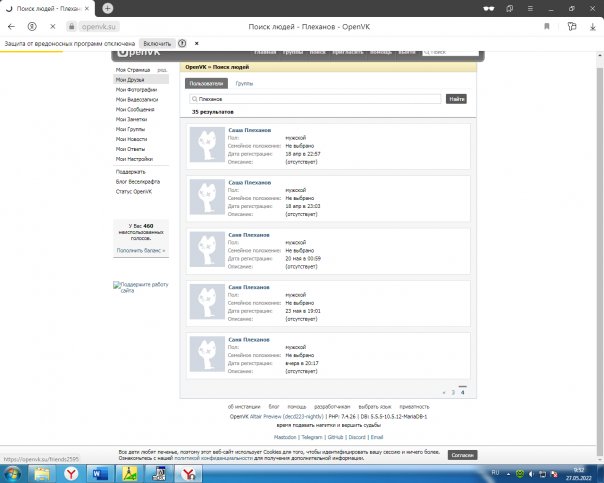This screenshot has width=604, height=483.
Task: Open "Мои Фотографии" in the sidebar
Action: pyautogui.click(x=136, y=90)
